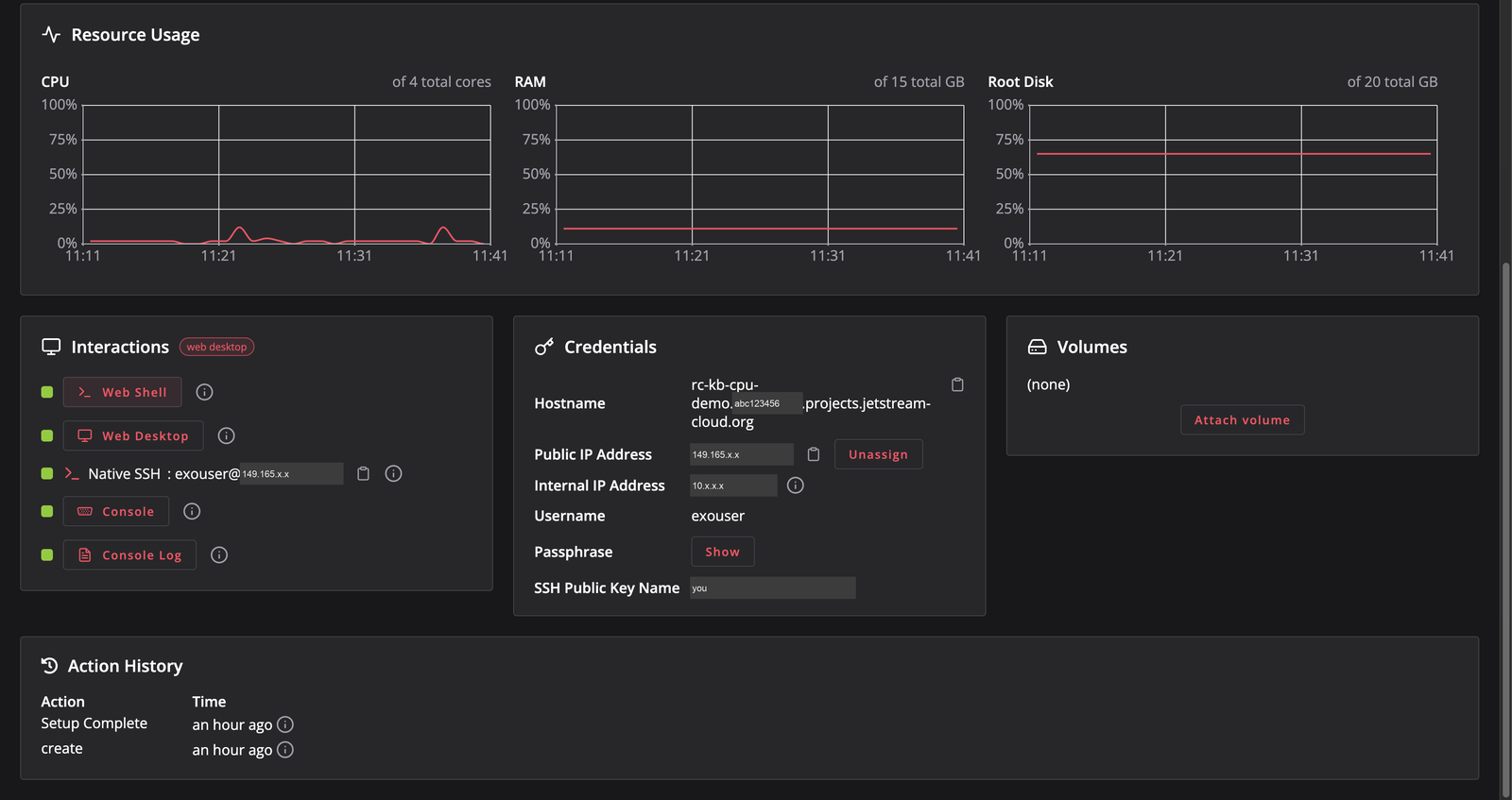Copy the hostname to clipboard

click(x=957, y=384)
